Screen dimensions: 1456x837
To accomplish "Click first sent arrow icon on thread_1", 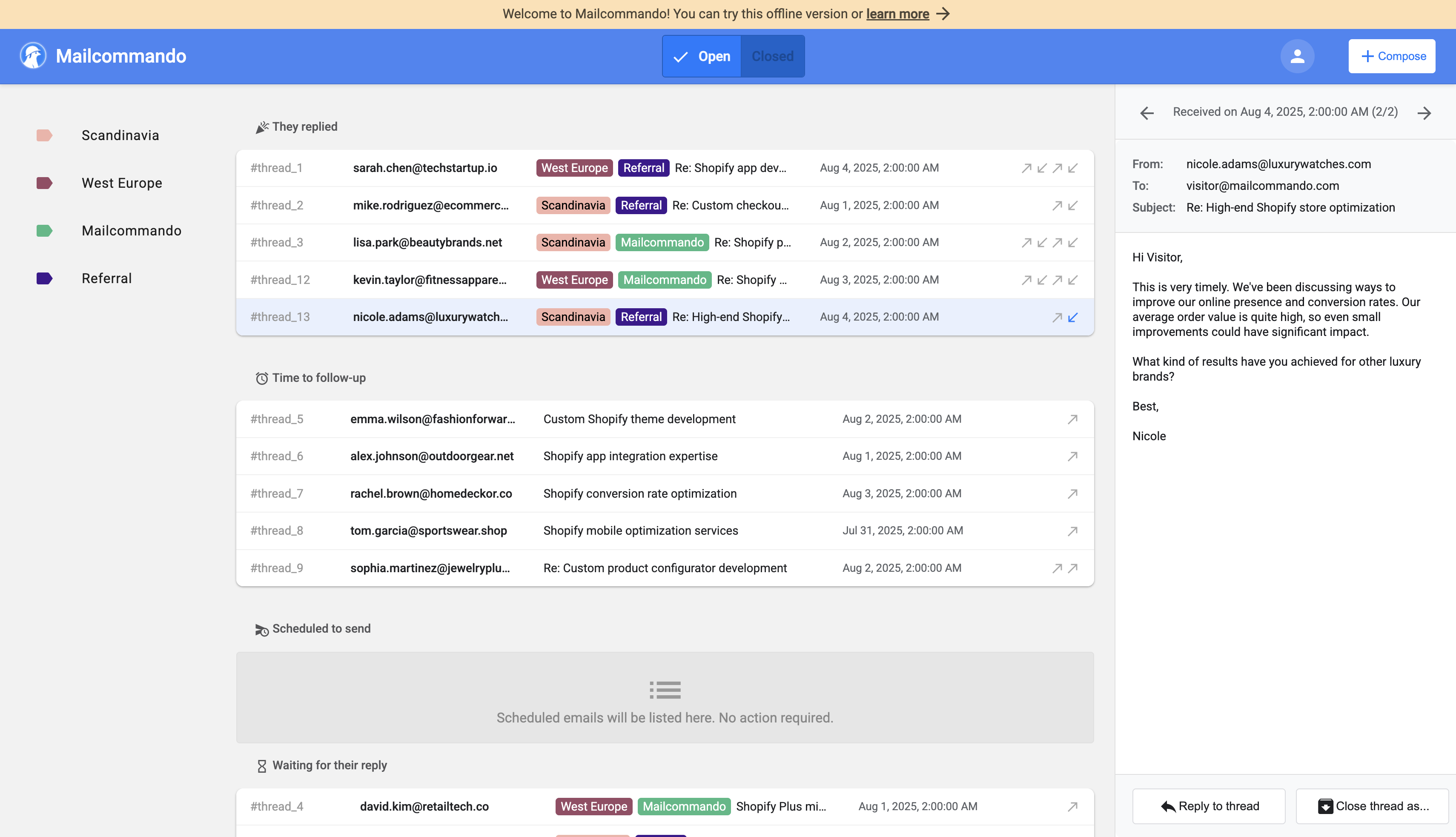I will tap(1026, 169).
